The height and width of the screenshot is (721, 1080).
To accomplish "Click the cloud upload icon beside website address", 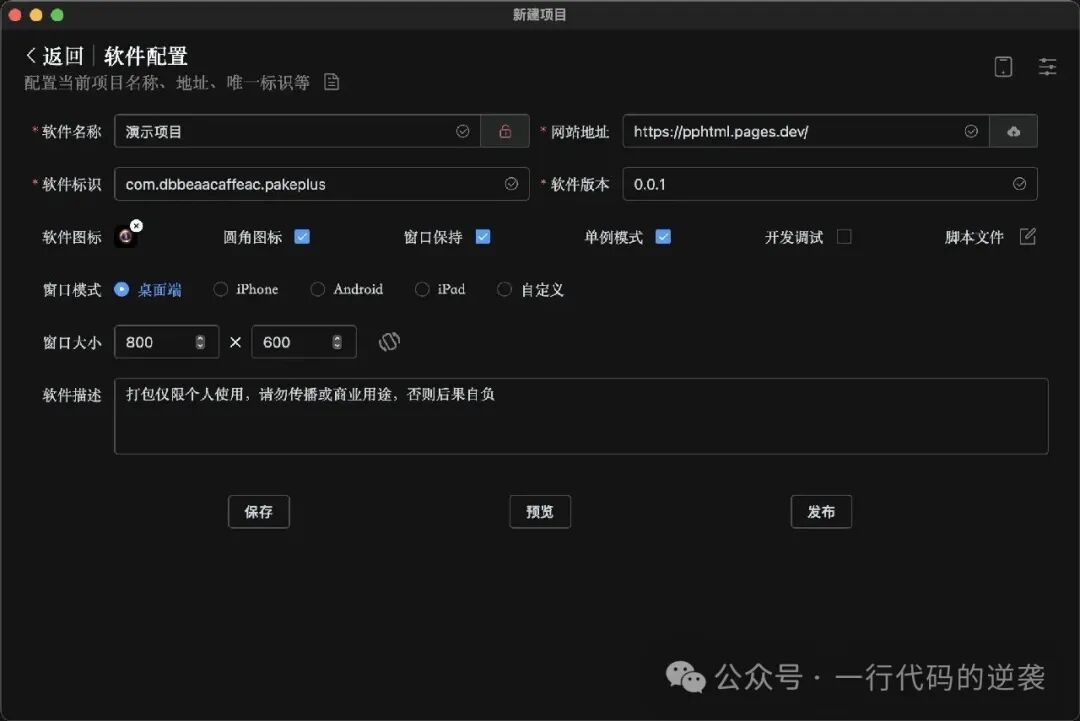I will click(x=1013, y=131).
